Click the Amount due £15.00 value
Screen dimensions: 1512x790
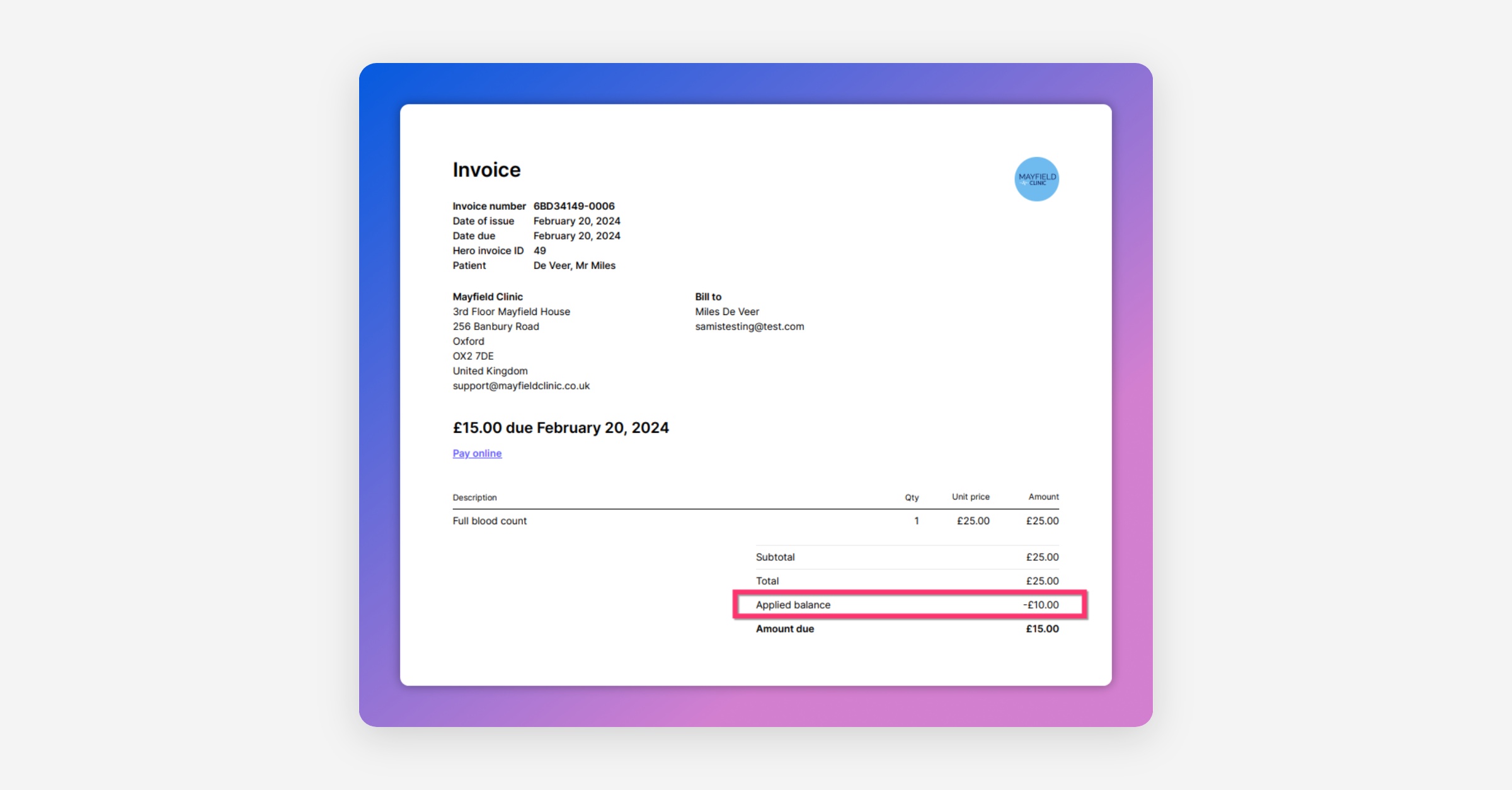pos(1042,629)
